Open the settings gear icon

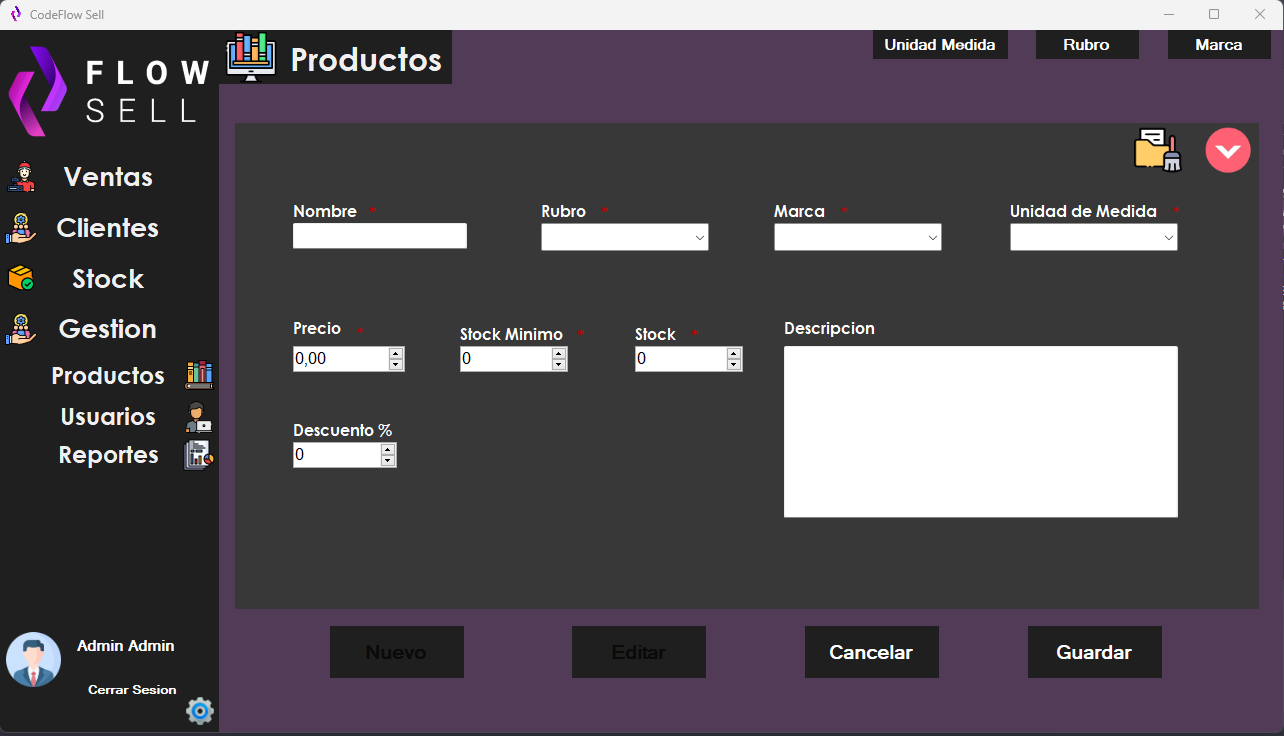pos(199,711)
